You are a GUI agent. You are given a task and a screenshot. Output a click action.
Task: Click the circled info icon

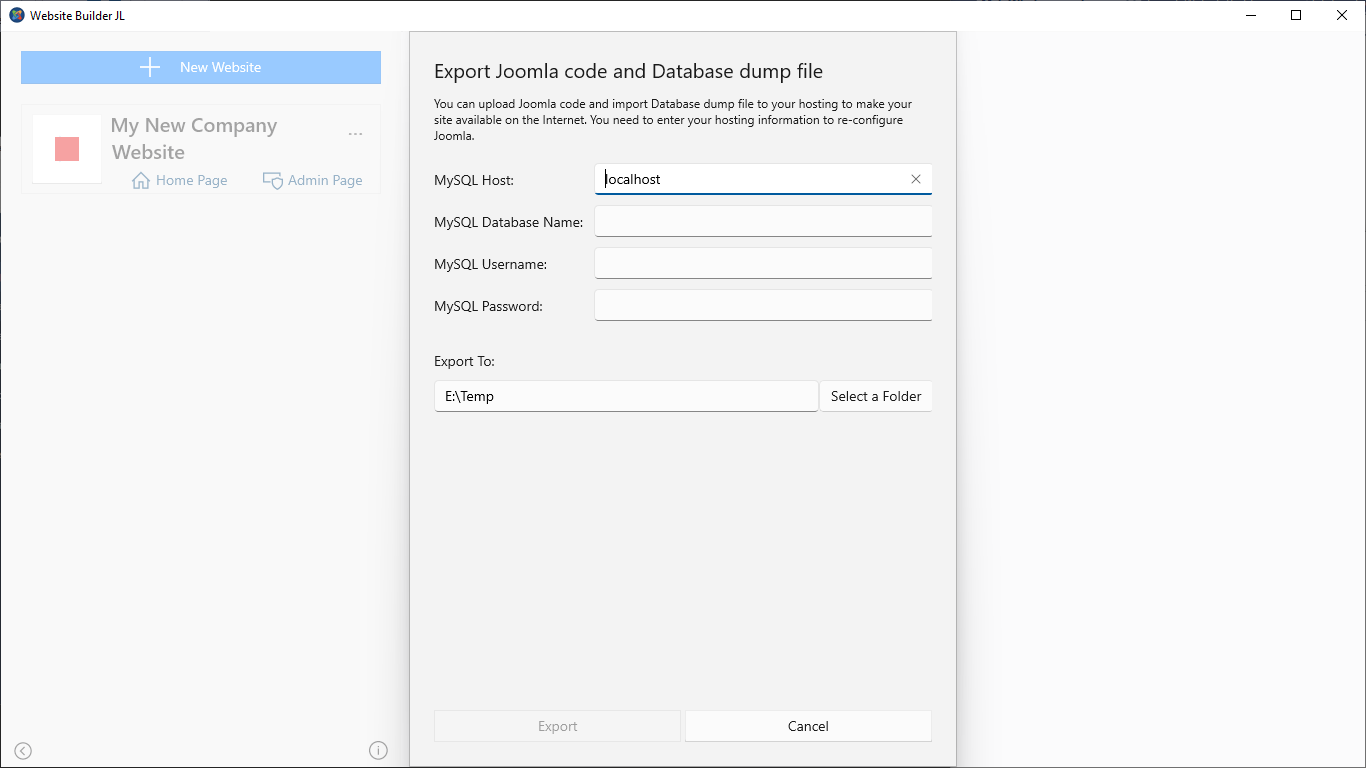[x=378, y=750]
